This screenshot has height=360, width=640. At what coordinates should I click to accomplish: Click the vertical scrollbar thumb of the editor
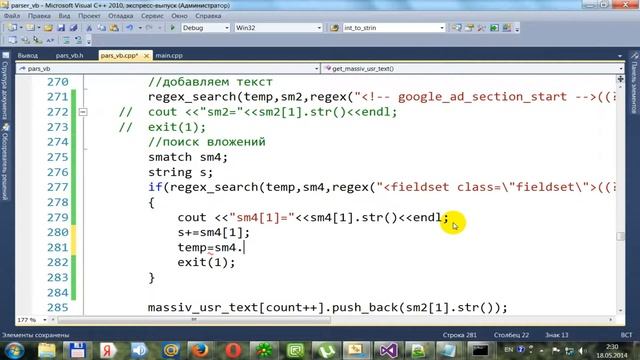(x=620, y=236)
